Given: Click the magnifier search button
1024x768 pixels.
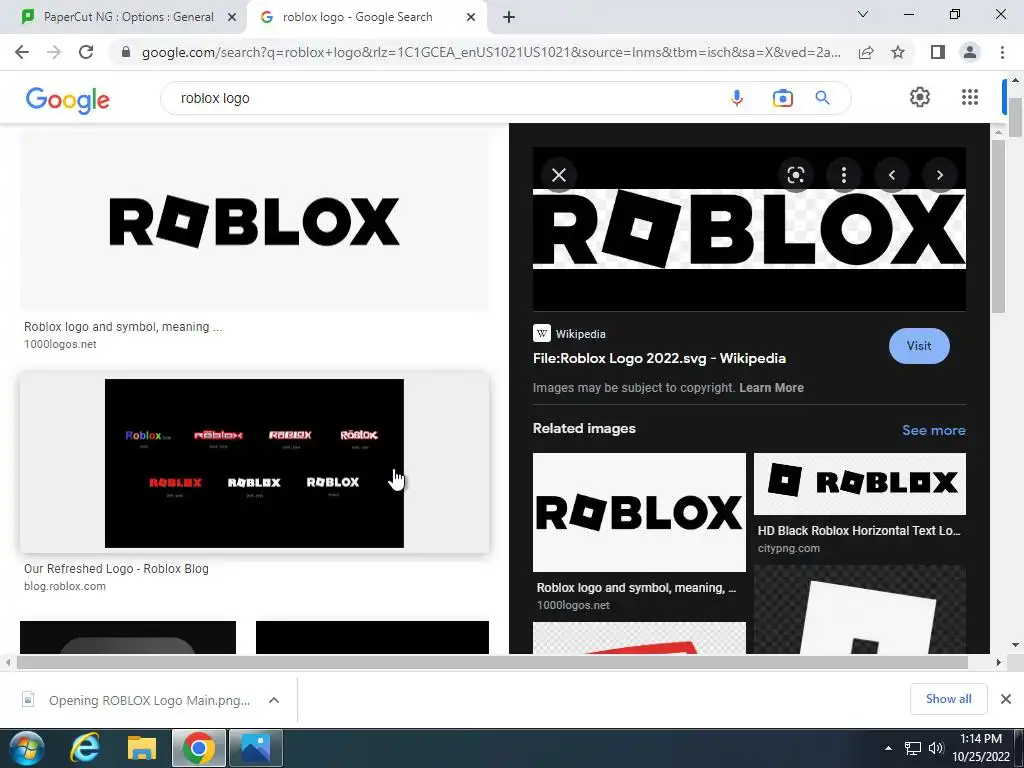Looking at the screenshot, I should 822,98.
